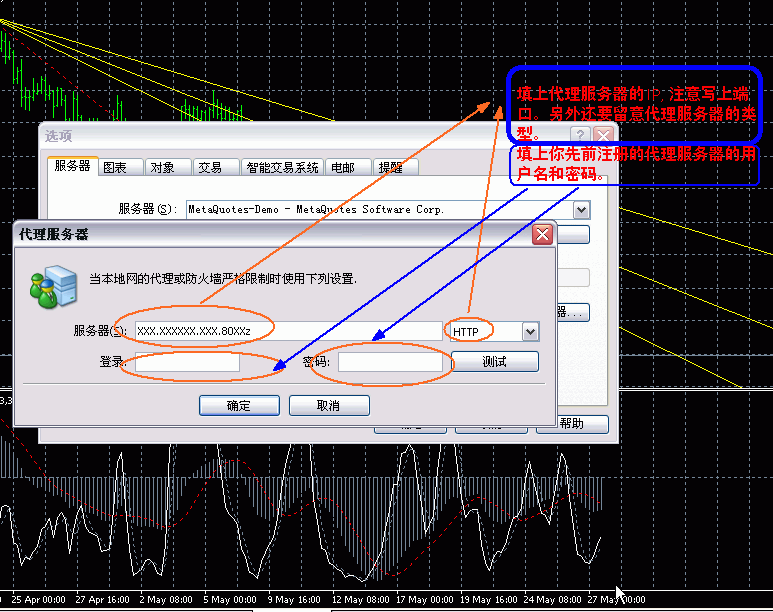The image size is (773, 612).
Task: Cancel the proxy dialog with 取消
Action: [x=329, y=405]
